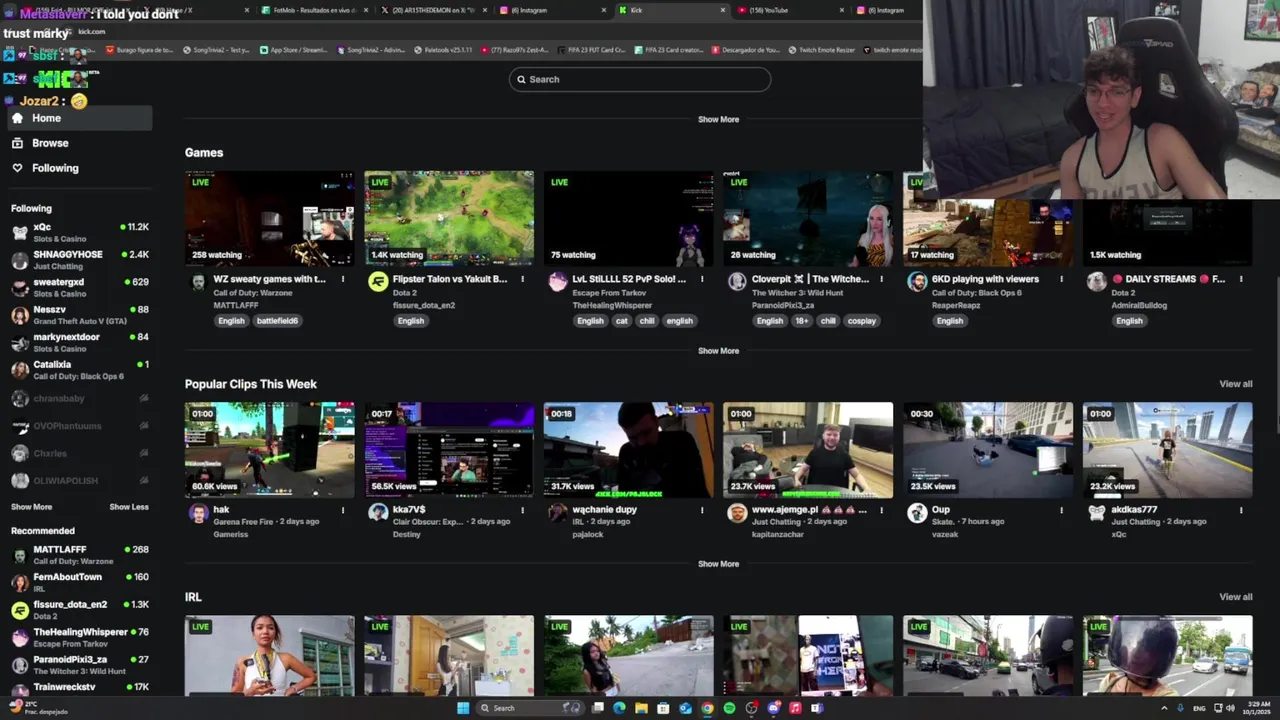Click battlefield6 tag on MATTLAFFF stream
The height and width of the screenshot is (720, 1280).
coord(277,321)
